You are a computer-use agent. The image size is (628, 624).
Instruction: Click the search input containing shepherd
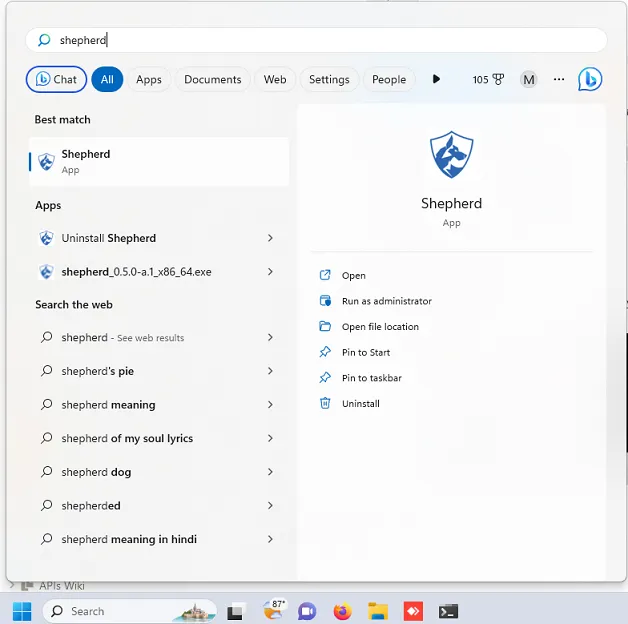coord(316,40)
